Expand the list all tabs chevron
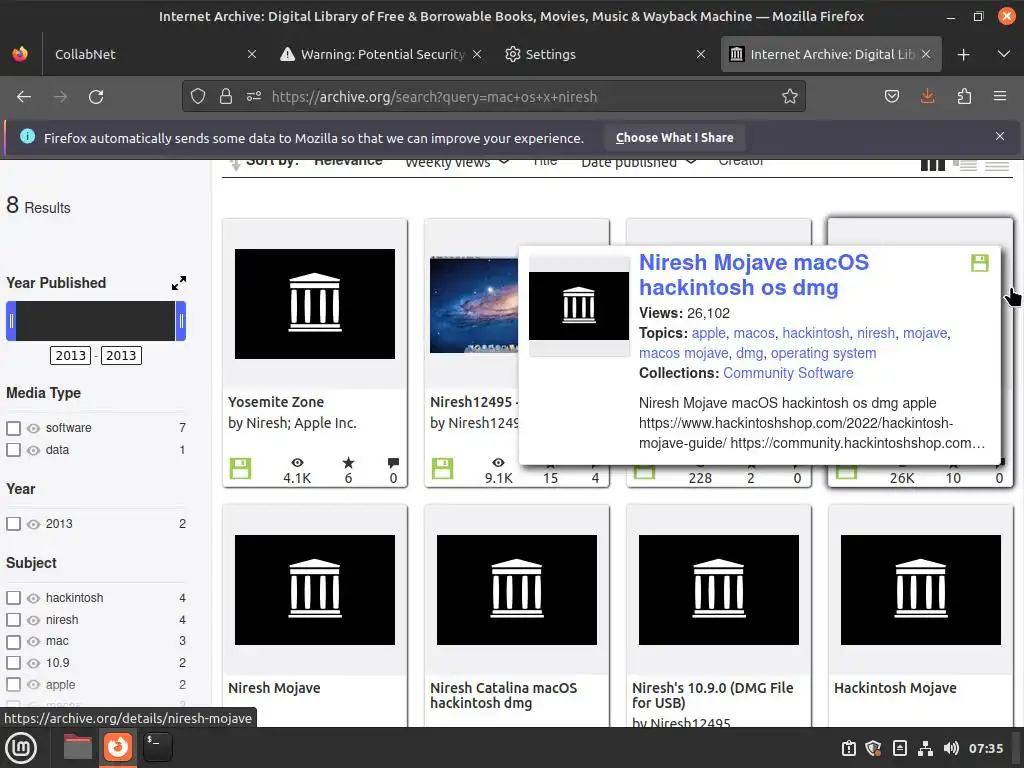This screenshot has width=1024, height=768. [1004, 54]
